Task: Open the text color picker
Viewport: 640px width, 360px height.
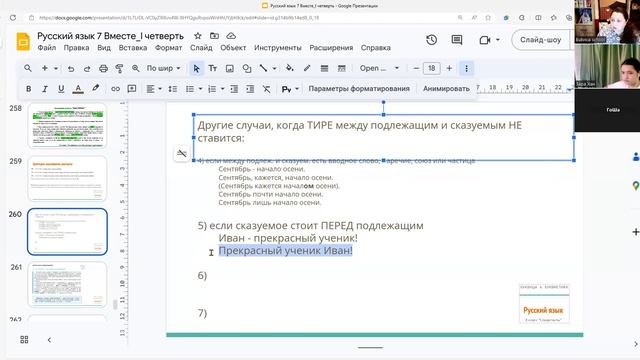Action: [78, 89]
